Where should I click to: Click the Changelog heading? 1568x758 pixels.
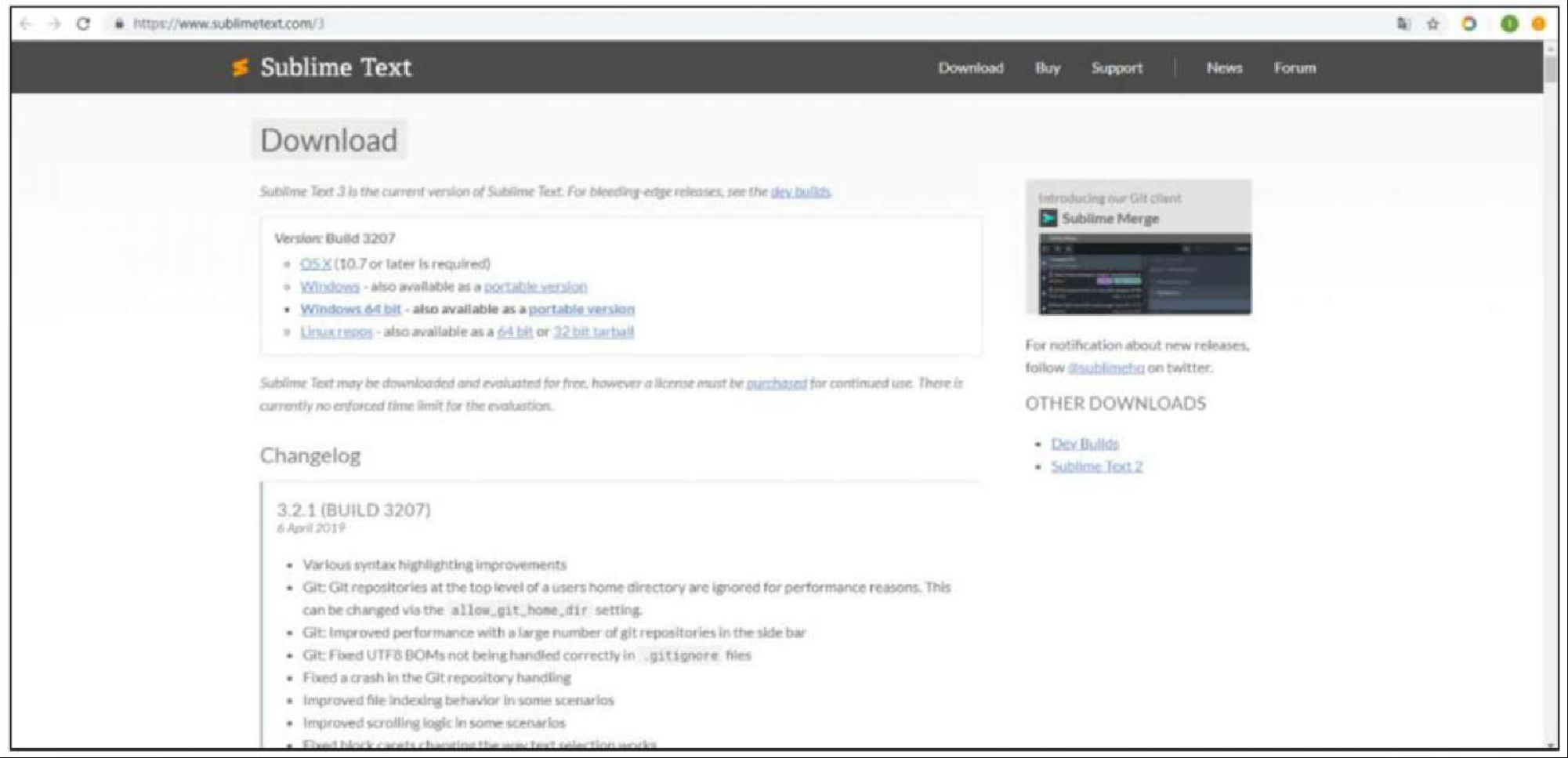[x=310, y=455]
